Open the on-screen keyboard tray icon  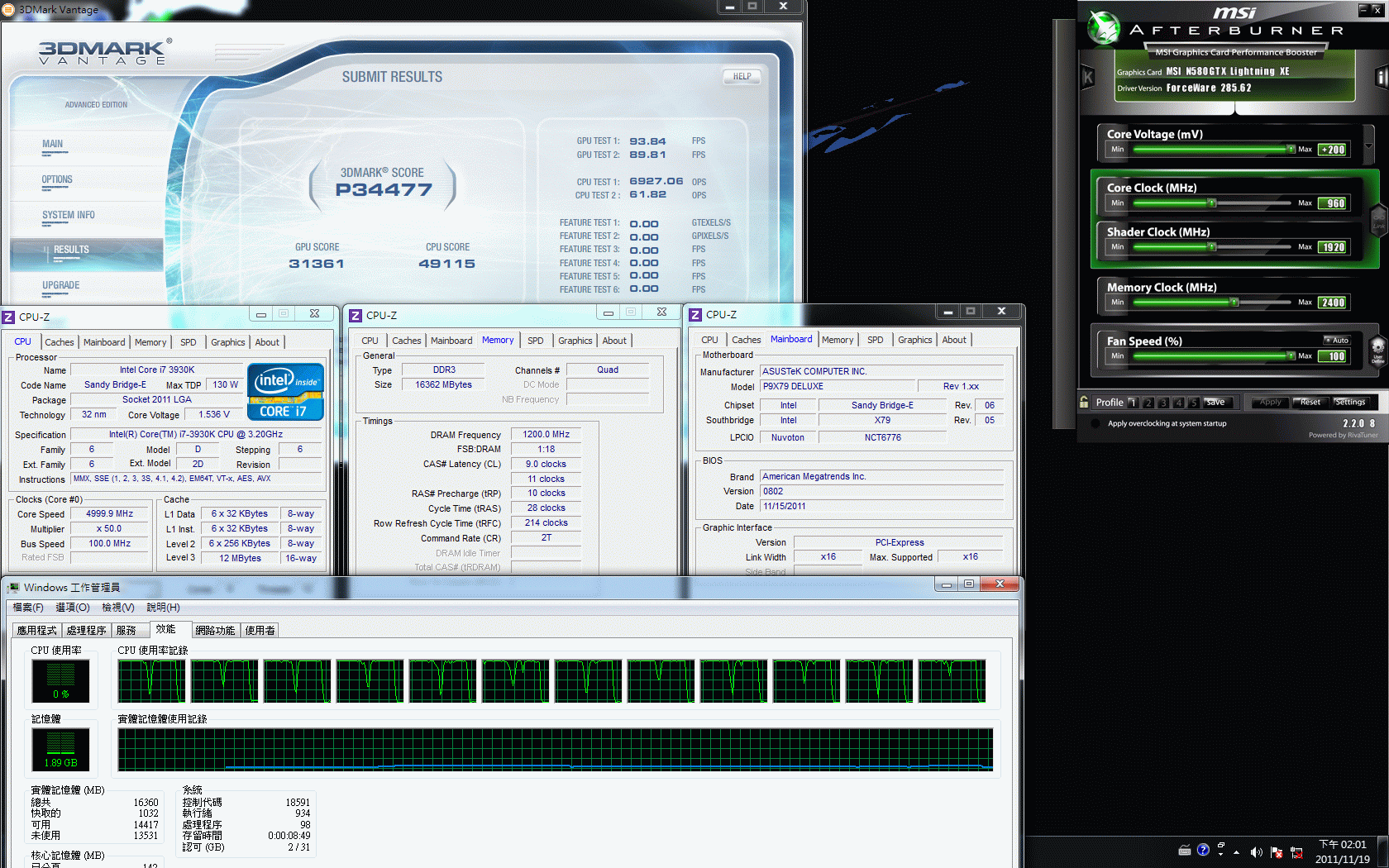tap(1185, 851)
